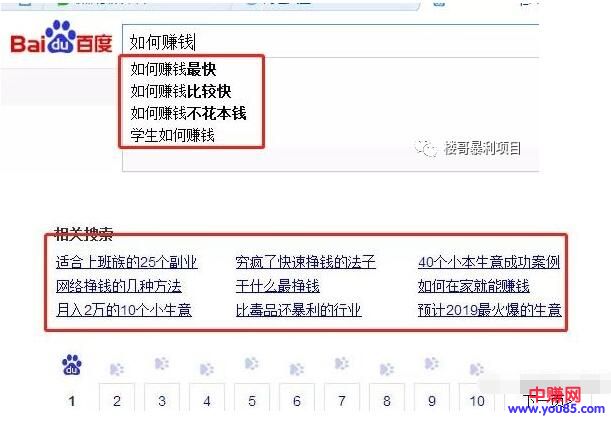The height and width of the screenshot is (421, 611).
Task: Pick suggestion 学生如何赚钱
Action: click(173, 134)
